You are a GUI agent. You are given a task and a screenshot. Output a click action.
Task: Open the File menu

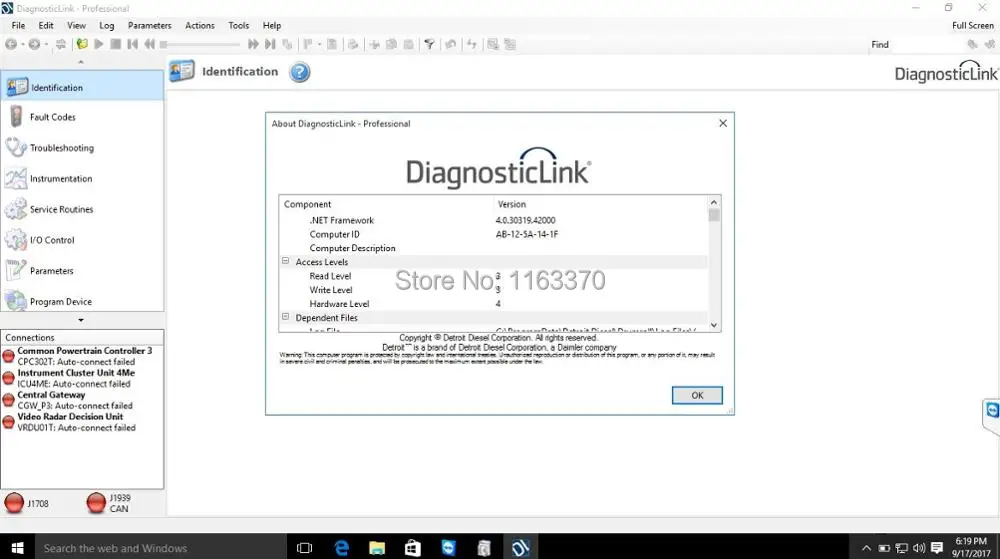[x=18, y=25]
